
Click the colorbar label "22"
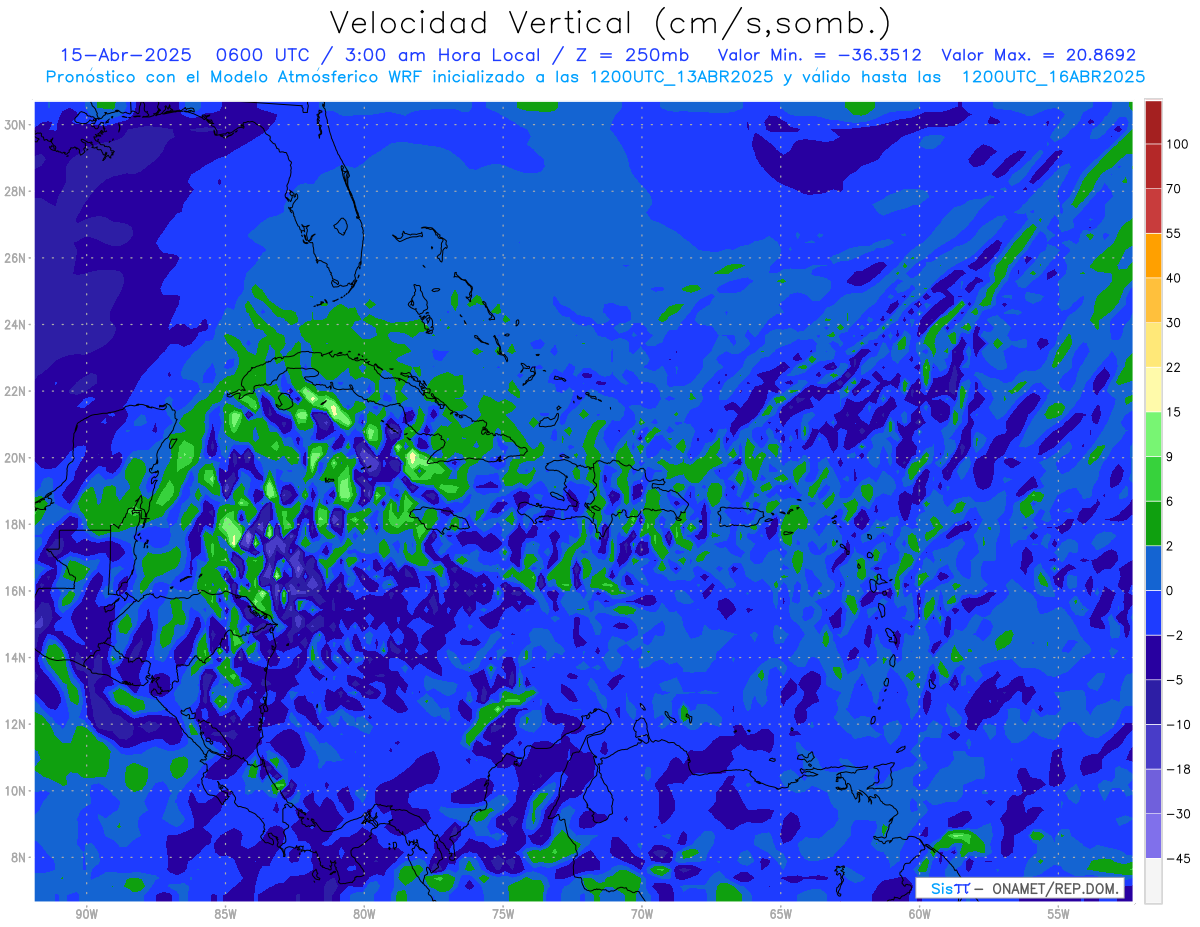tap(1174, 367)
